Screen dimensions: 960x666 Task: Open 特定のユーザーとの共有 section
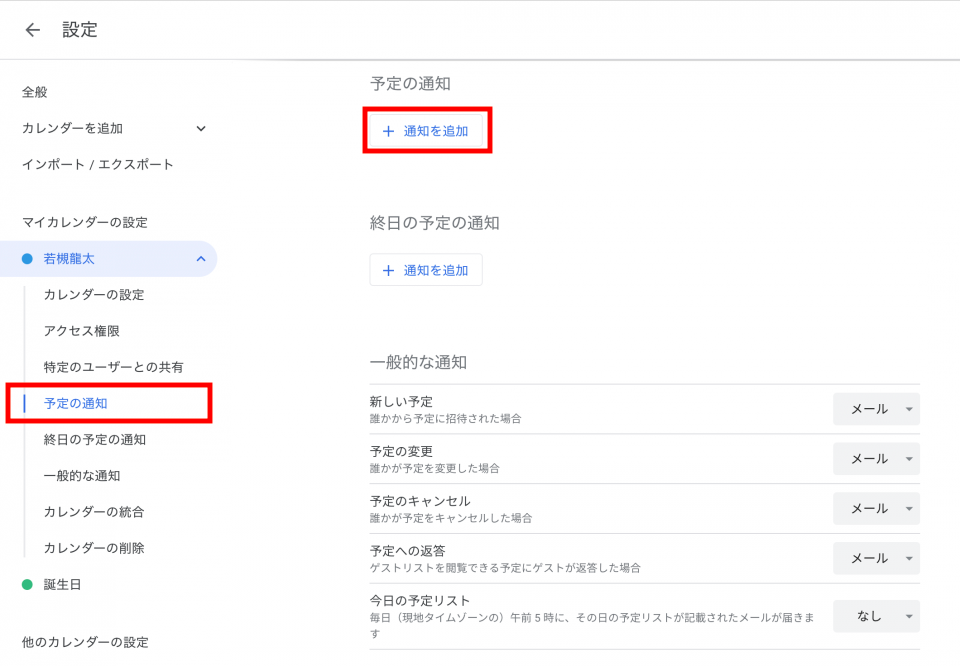point(113,367)
